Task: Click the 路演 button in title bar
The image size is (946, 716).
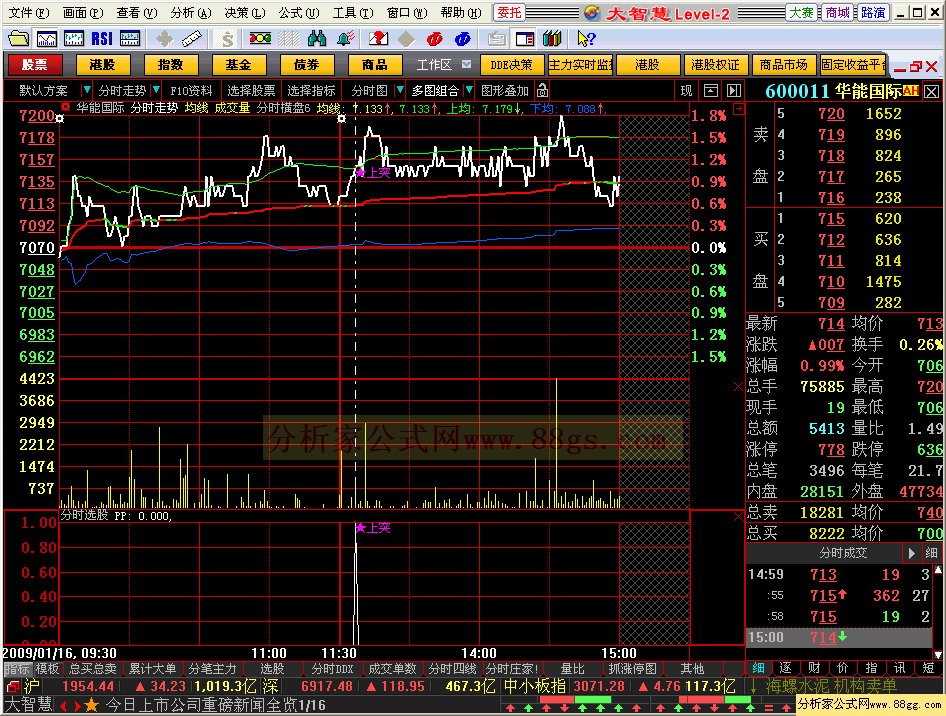Action: 873,13
